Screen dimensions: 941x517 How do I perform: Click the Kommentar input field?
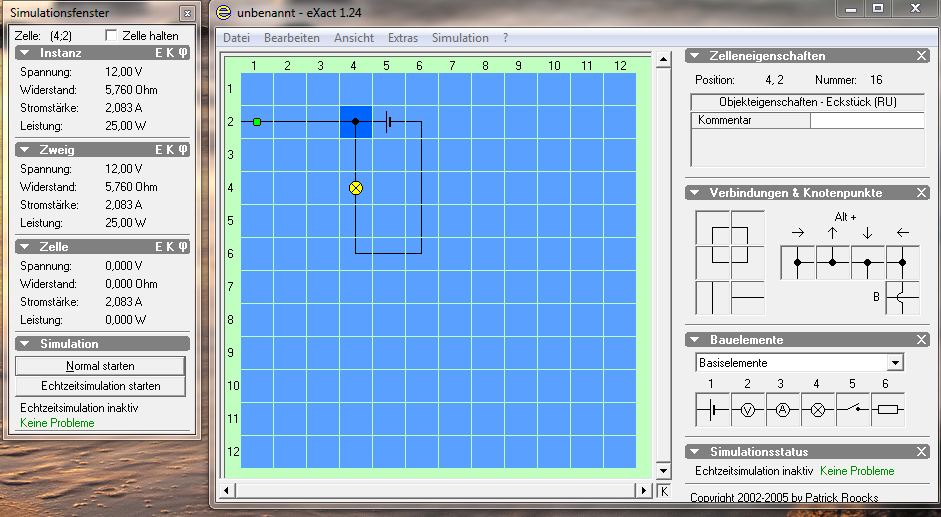pyautogui.click(x=866, y=120)
